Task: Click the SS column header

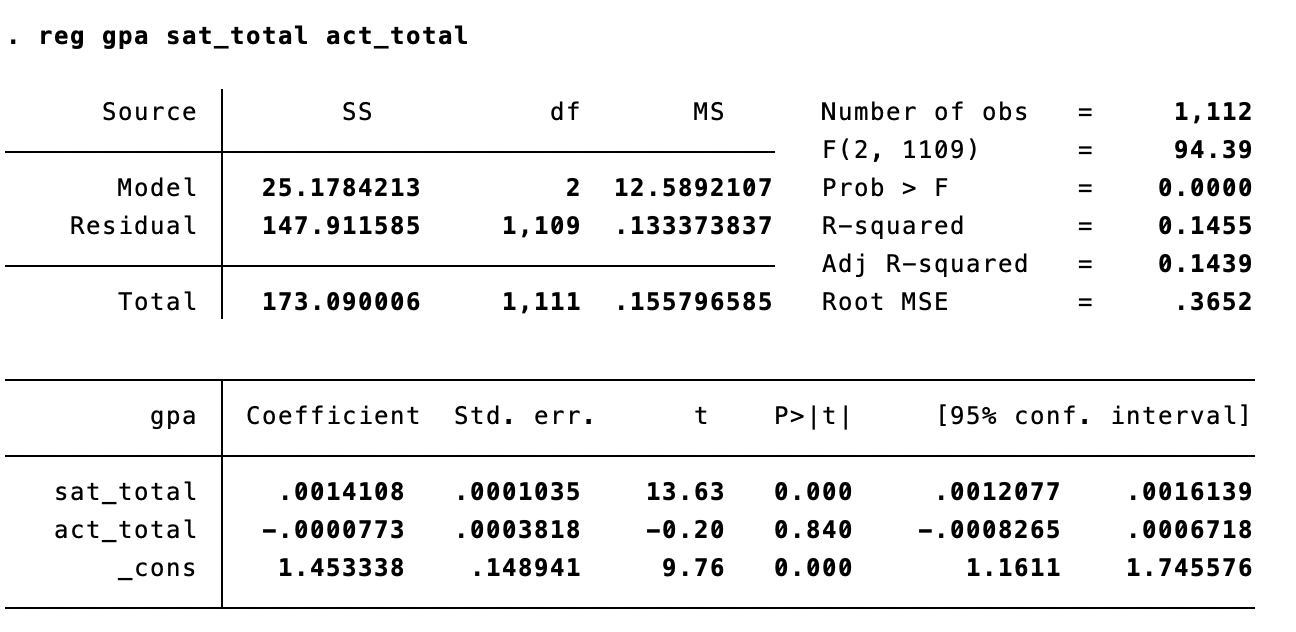Action: click(x=356, y=112)
